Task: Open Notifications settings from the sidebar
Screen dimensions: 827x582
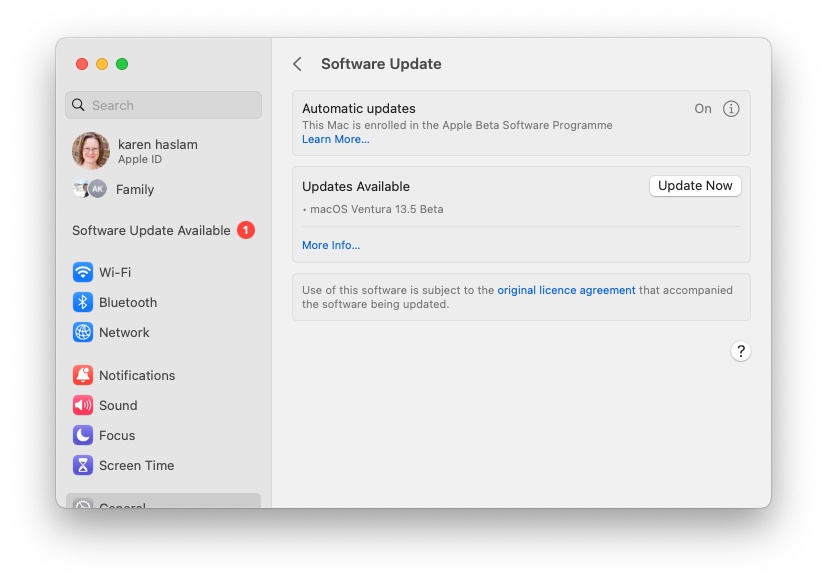Action: click(81, 375)
